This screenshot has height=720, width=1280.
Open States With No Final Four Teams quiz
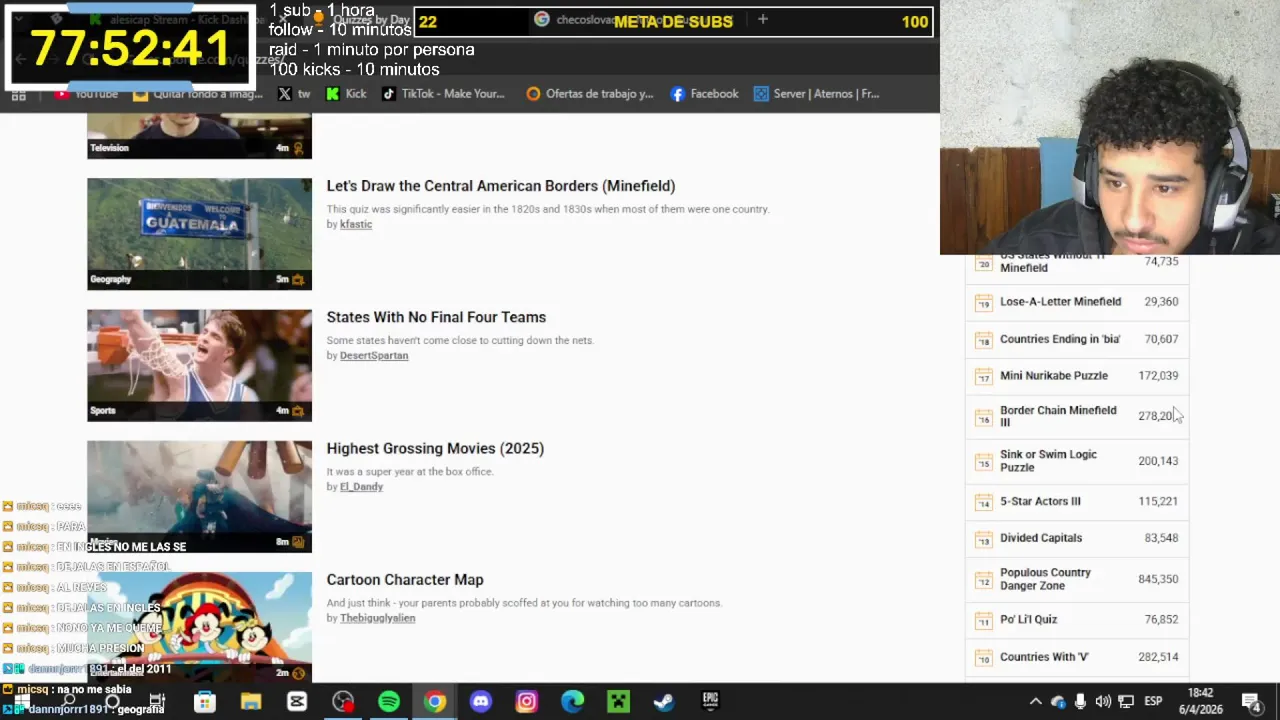pos(436,317)
